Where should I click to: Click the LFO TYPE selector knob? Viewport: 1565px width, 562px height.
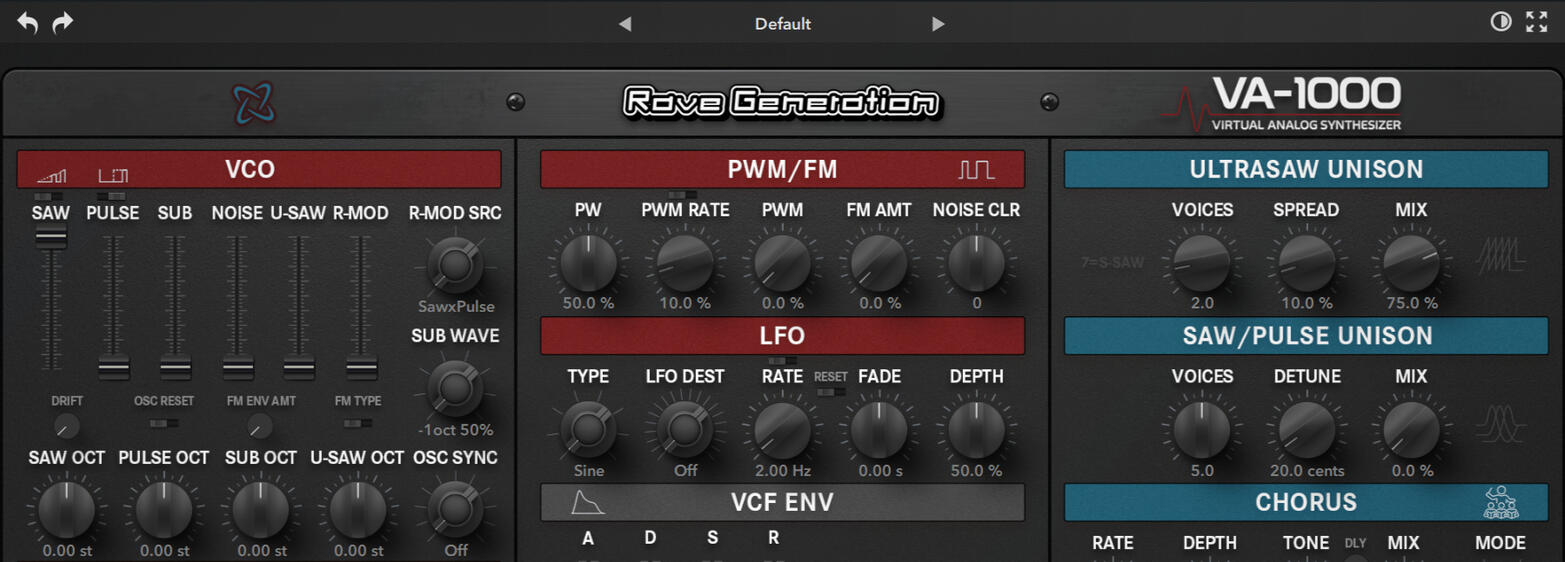point(588,430)
